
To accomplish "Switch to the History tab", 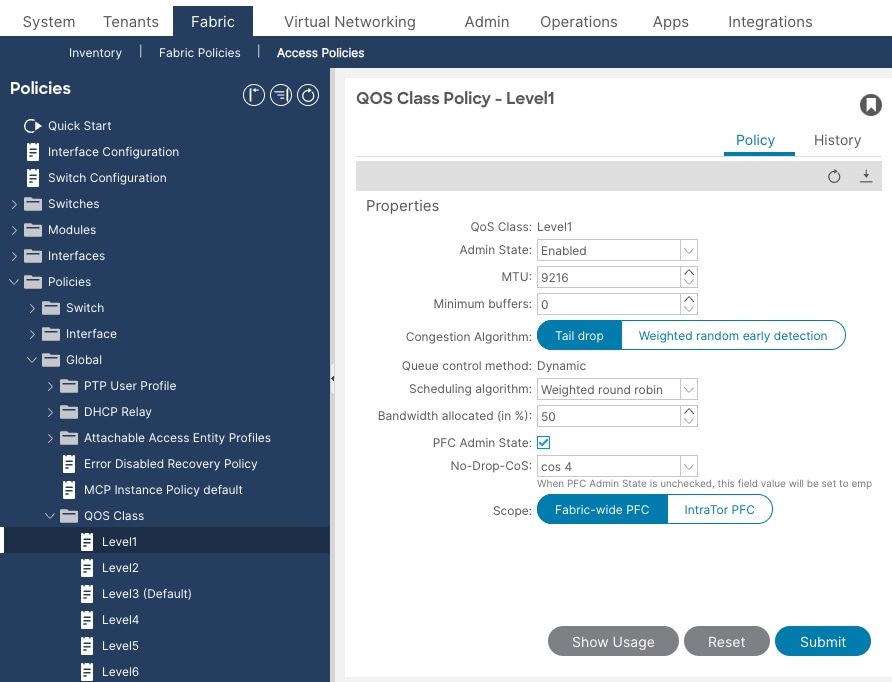I will pyautogui.click(x=837, y=140).
